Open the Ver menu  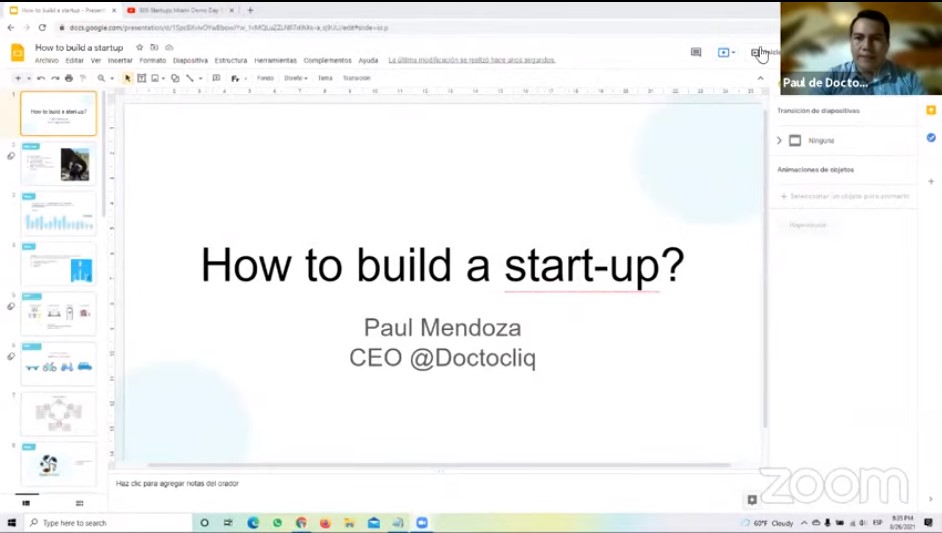[96, 61]
